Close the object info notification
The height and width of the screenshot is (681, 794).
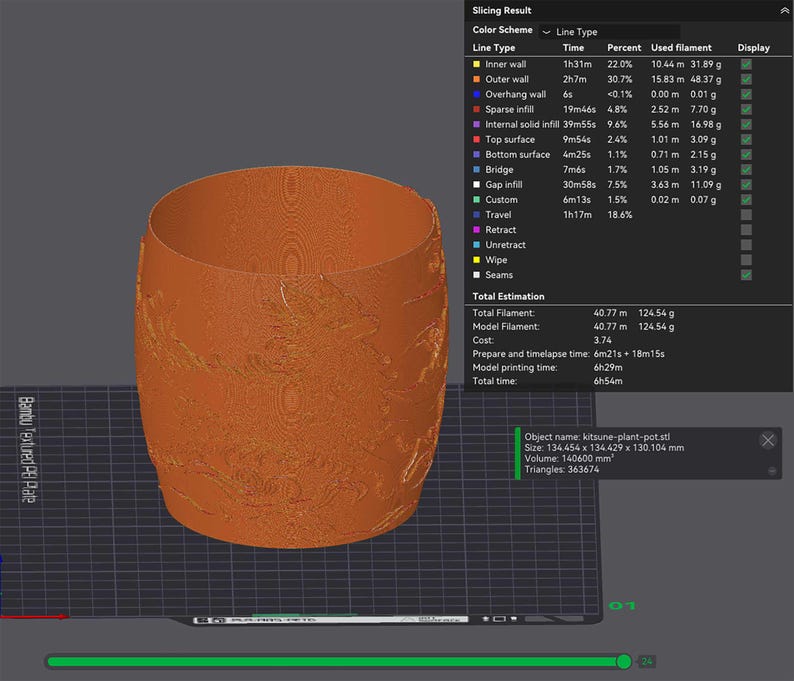[x=768, y=440]
